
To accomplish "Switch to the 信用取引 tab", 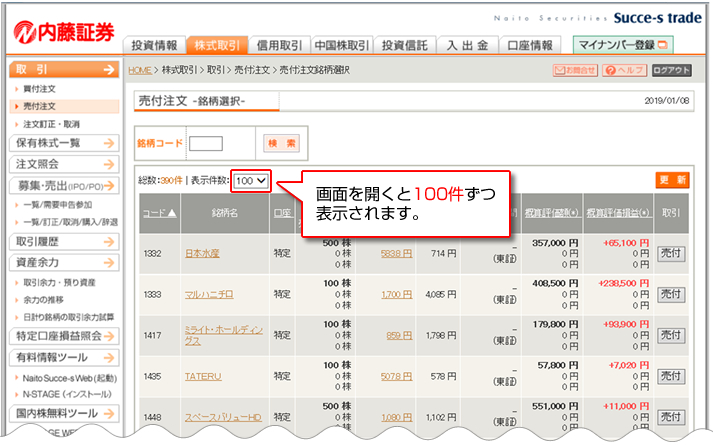I will point(279,45).
